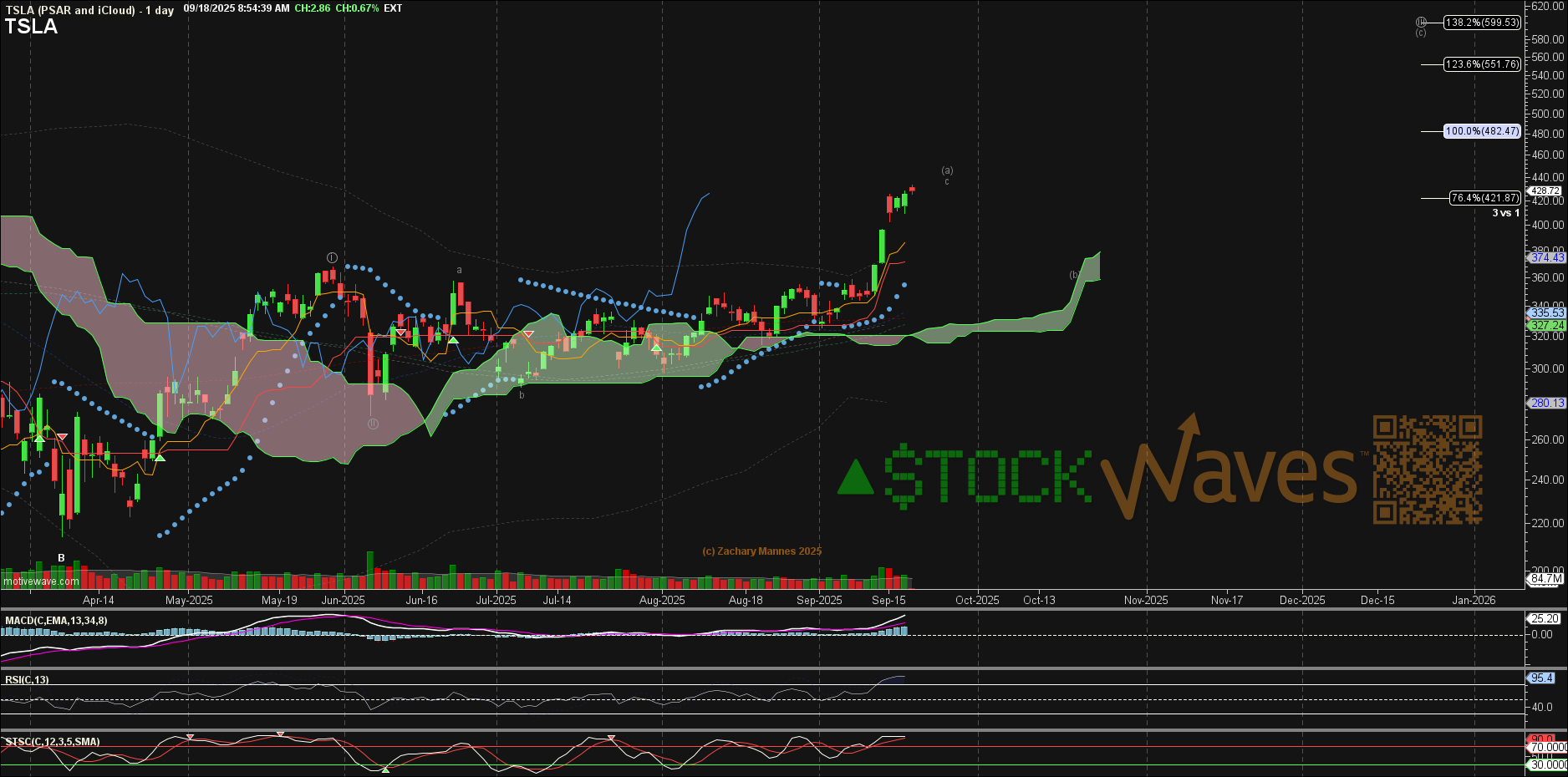Select the 138.2% (599.53) Fibonacci label
The height and width of the screenshot is (777, 1568).
coord(1482,23)
